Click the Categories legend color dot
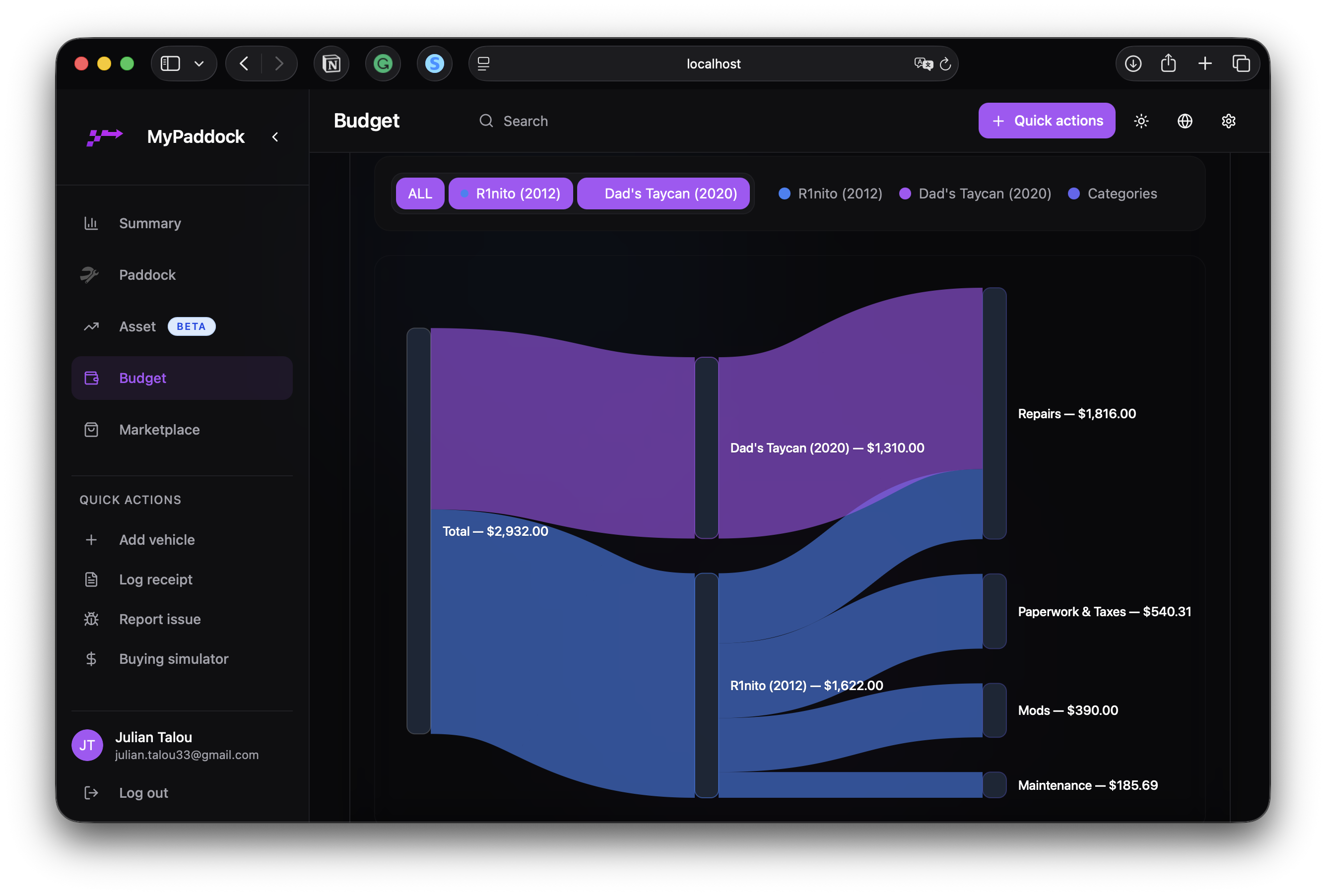The image size is (1326, 896). tap(1075, 193)
